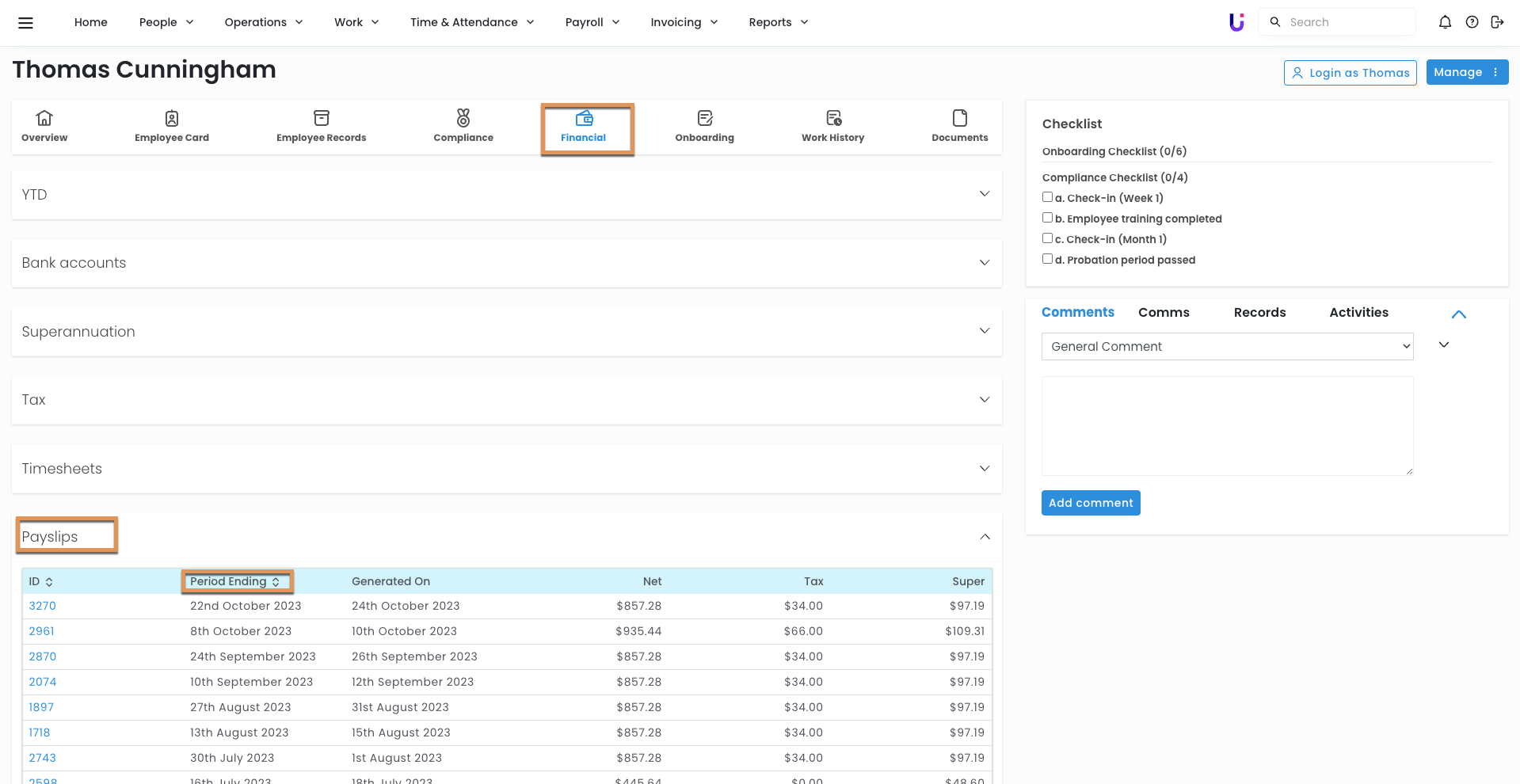This screenshot has width=1520, height=784.
Task: Open the General Comment dropdown
Action: 1227,347
